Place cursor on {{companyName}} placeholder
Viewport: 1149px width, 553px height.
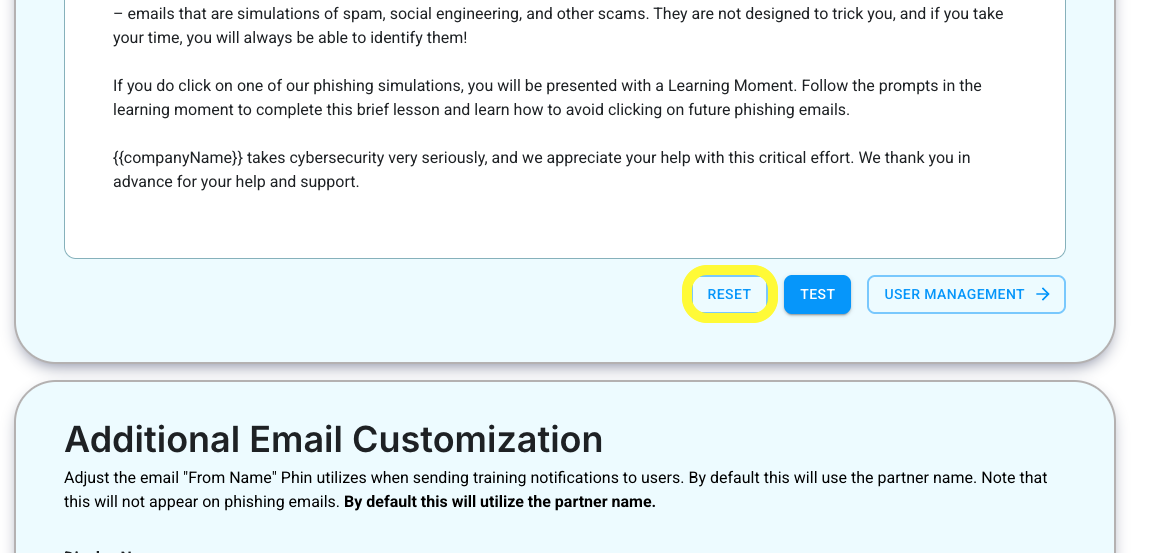pos(178,157)
